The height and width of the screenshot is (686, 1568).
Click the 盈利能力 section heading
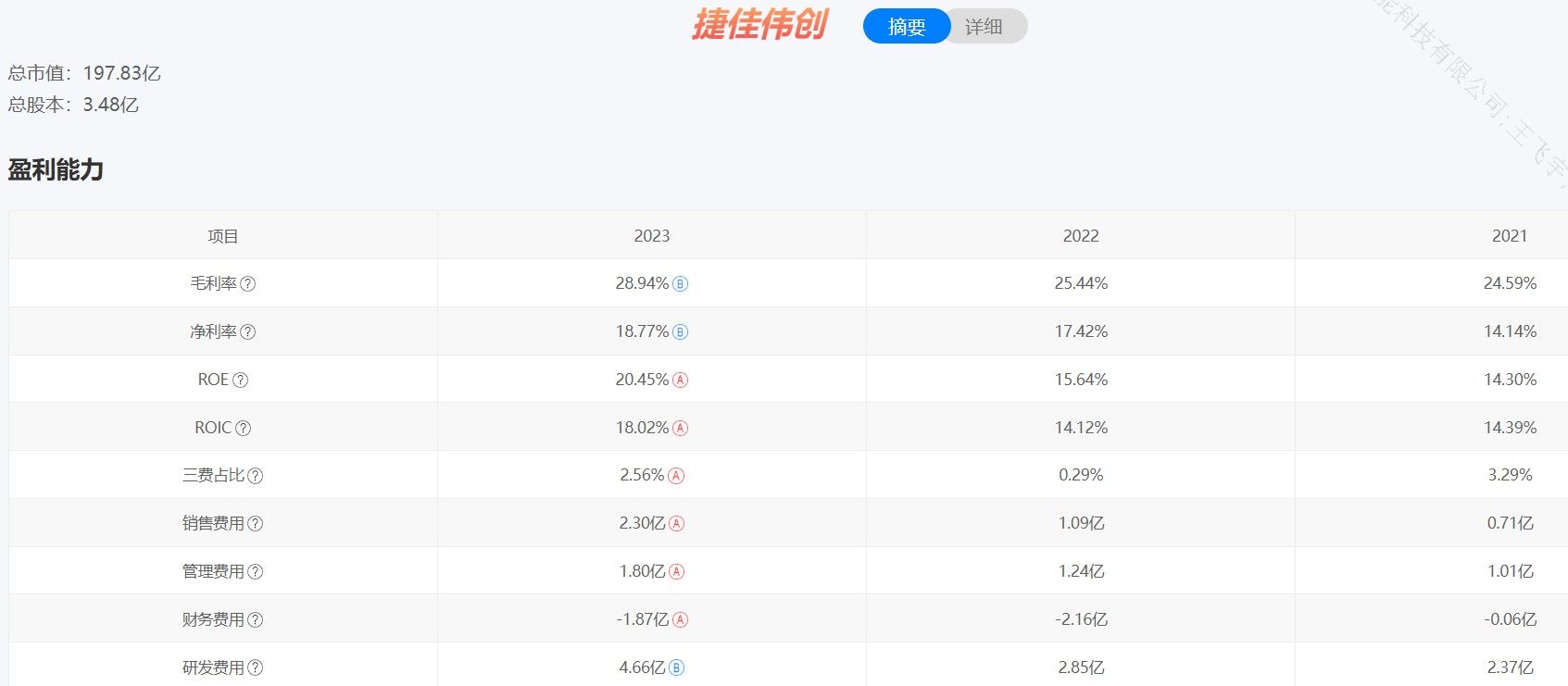(x=56, y=169)
